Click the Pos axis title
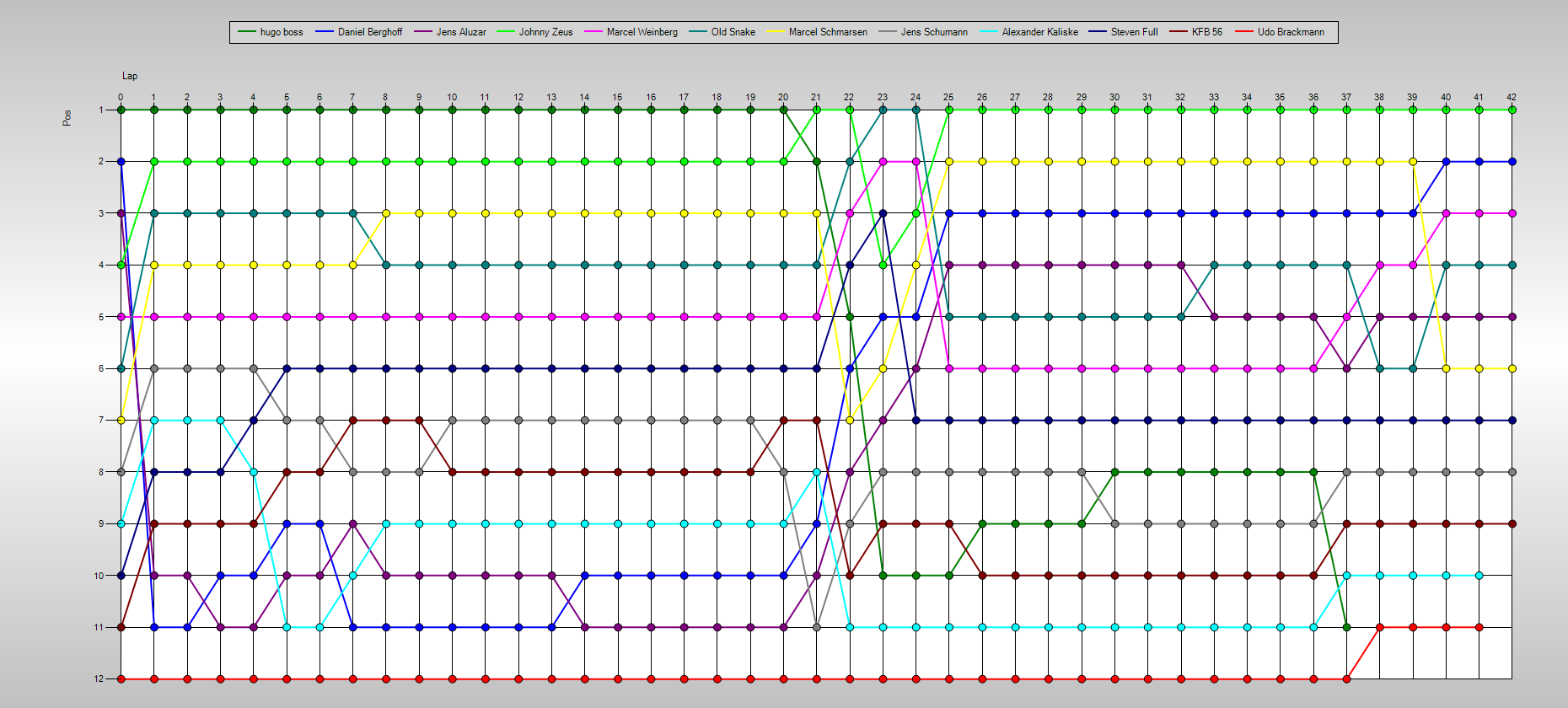This screenshot has height=708, width=1568. 67,118
